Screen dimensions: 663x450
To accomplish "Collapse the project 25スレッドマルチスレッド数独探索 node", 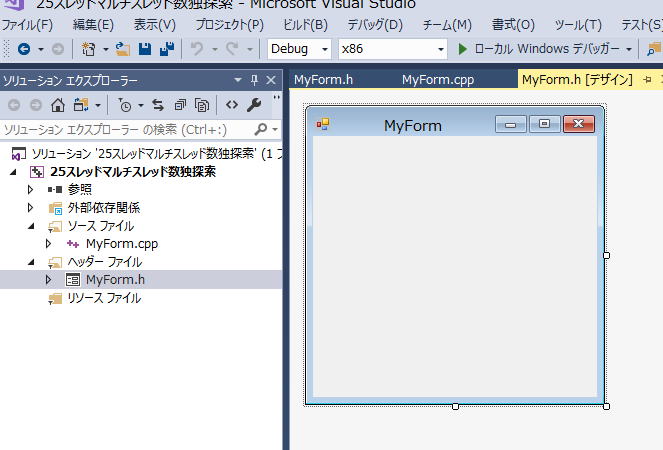I will (14, 172).
